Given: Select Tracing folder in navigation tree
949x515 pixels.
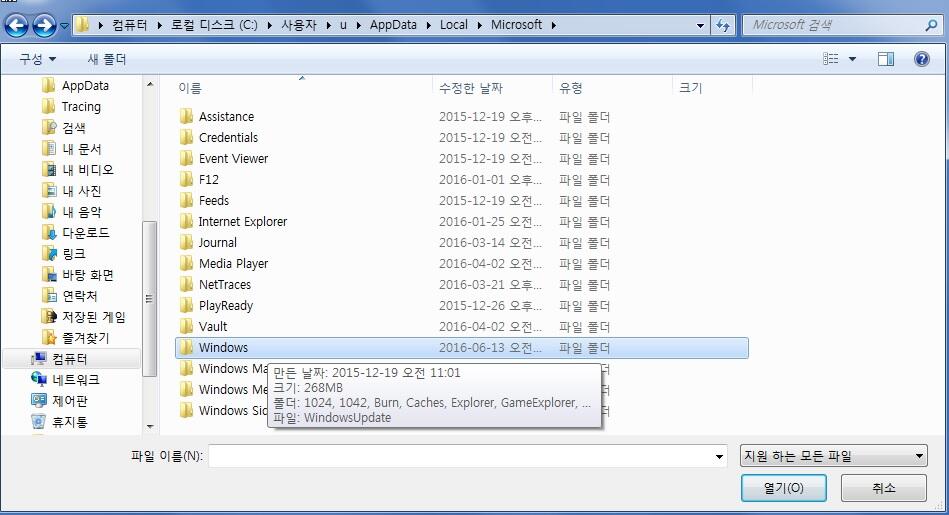Looking at the screenshot, I should tap(81, 107).
